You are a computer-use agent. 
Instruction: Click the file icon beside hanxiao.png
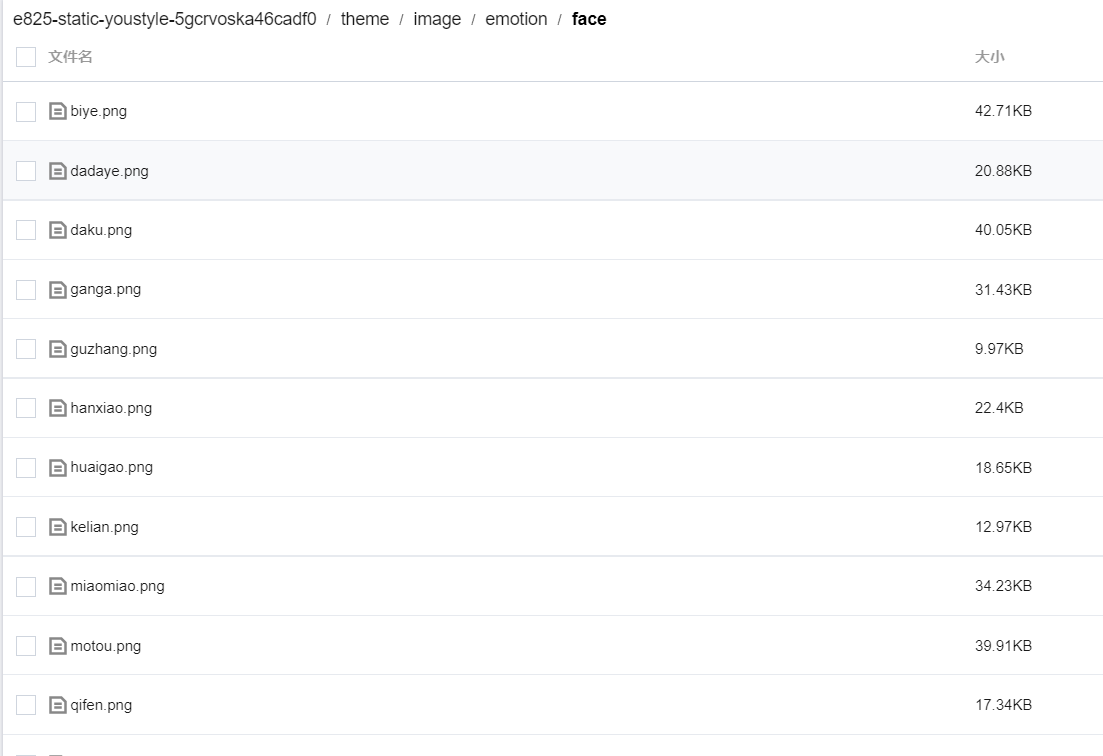click(58, 408)
